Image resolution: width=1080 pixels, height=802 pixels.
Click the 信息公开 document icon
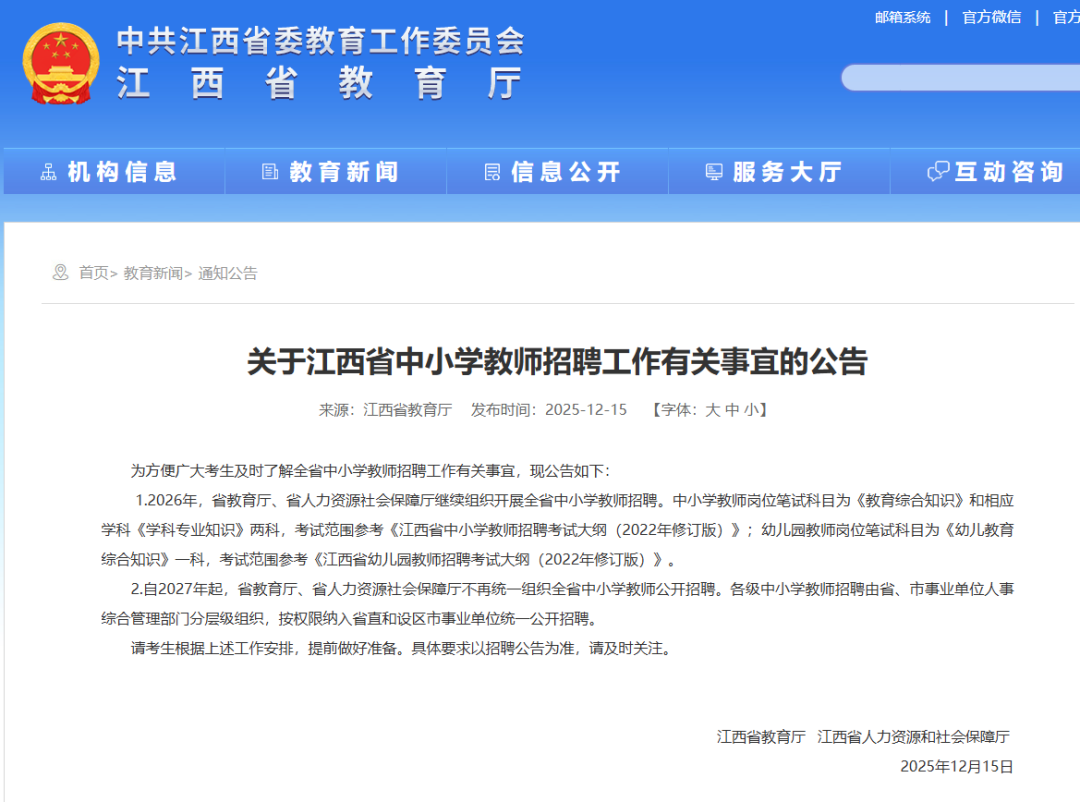(491, 172)
